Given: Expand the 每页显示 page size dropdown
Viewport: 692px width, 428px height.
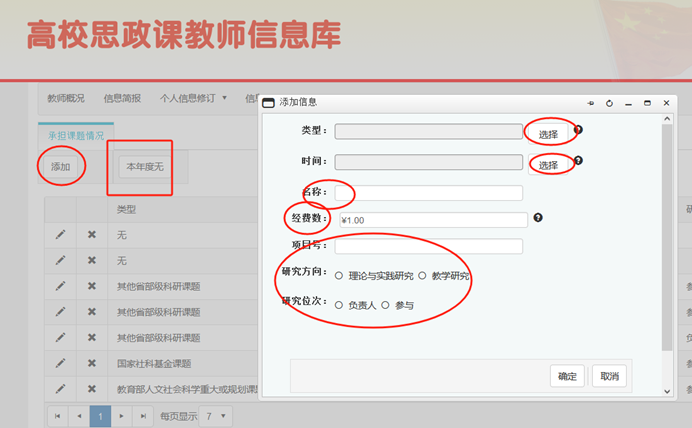Looking at the screenshot, I should click(216, 415).
